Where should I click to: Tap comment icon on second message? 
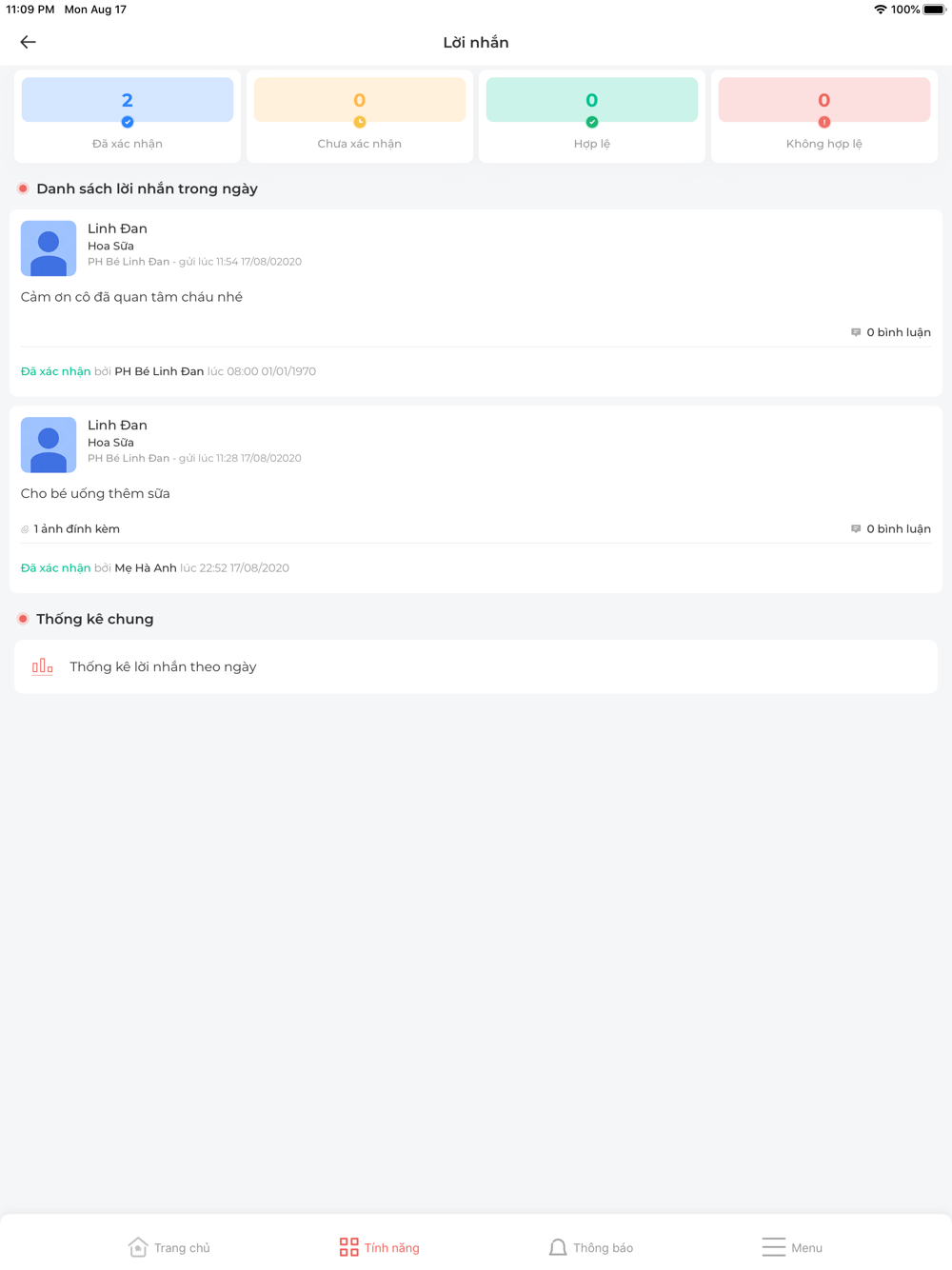[x=856, y=528]
